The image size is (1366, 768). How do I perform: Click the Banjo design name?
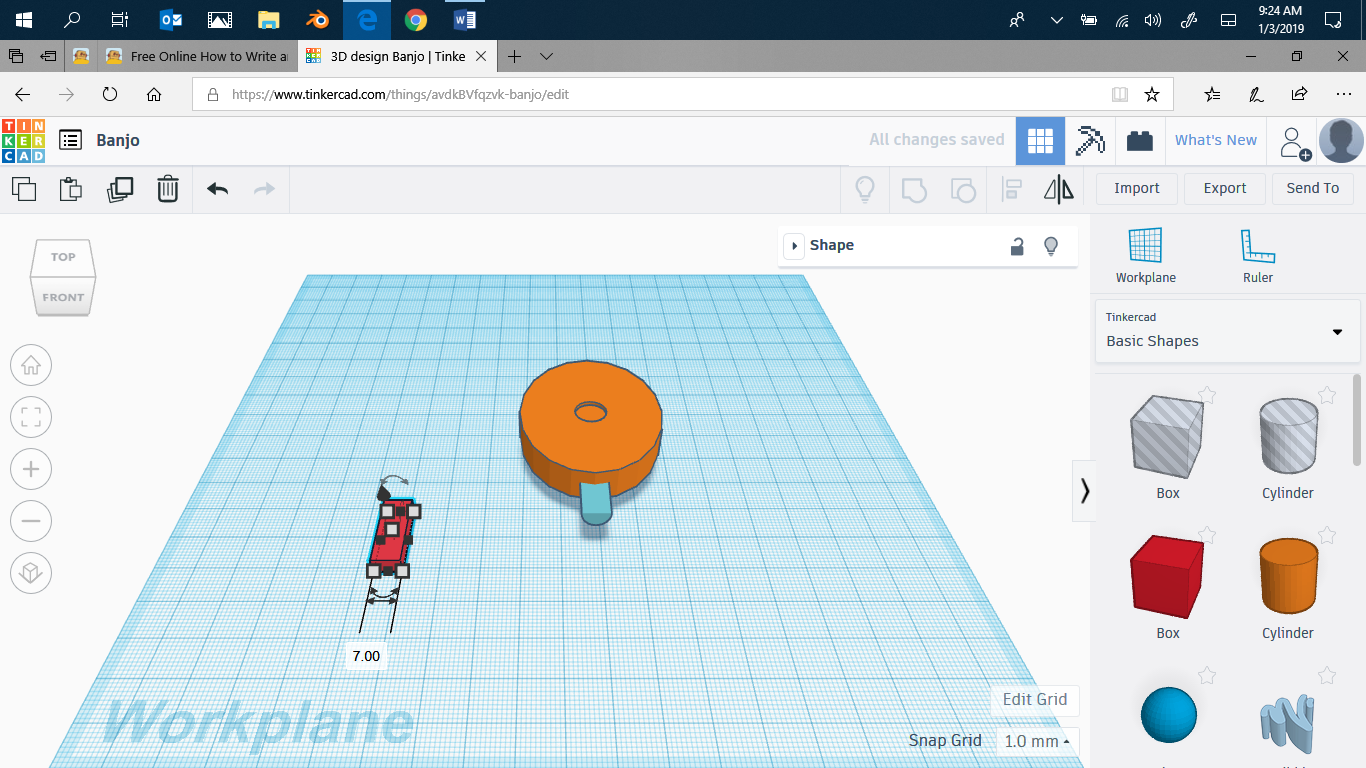tap(118, 141)
